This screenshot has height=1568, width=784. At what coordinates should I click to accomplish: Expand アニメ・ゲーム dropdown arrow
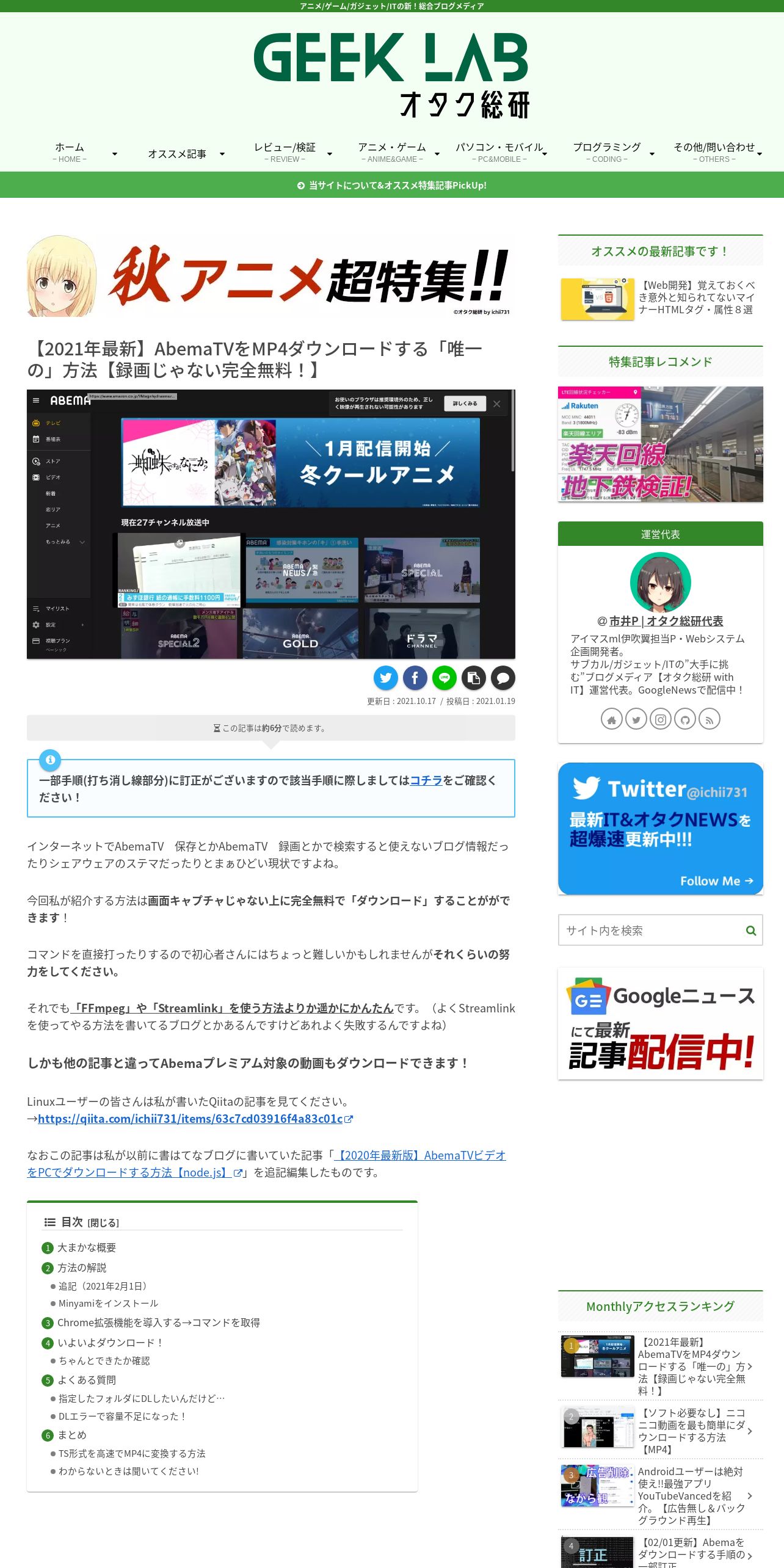pos(437,154)
